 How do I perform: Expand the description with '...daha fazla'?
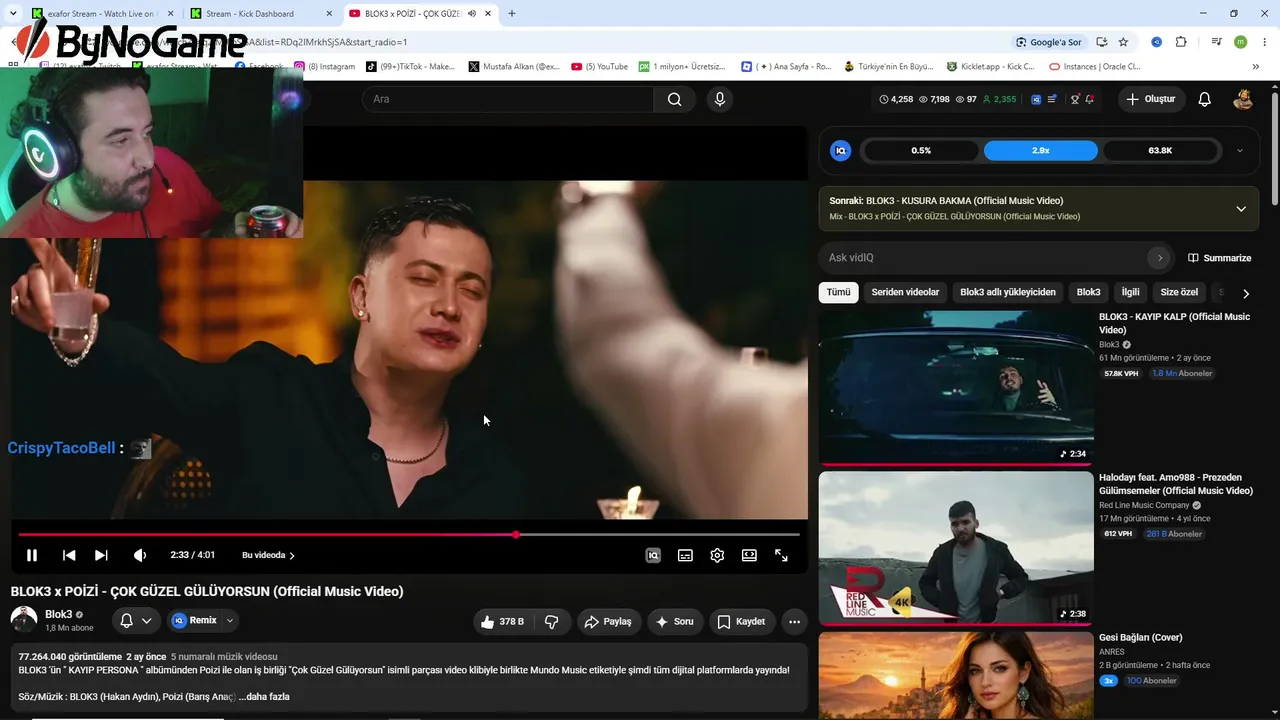(x=264, y=696)
